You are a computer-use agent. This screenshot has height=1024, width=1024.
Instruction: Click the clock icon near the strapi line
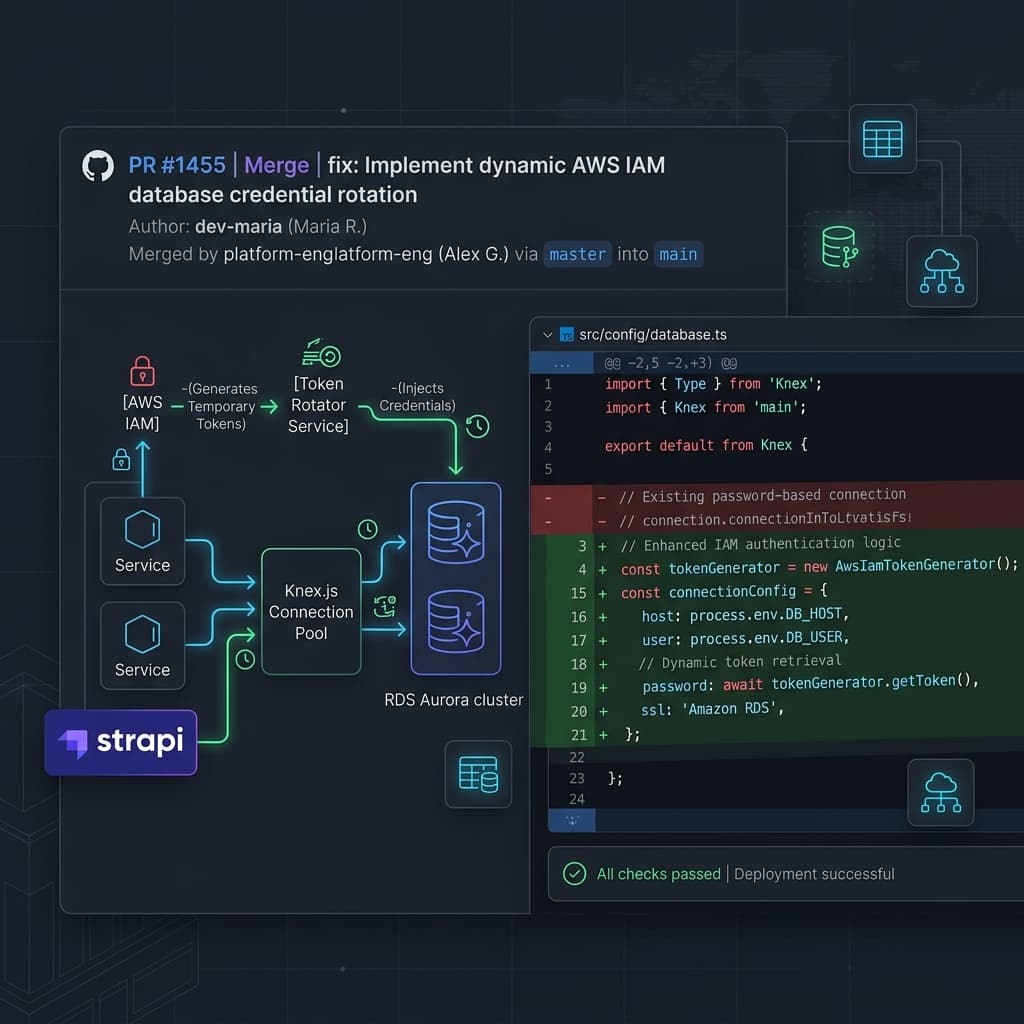(x=245, y=660)
